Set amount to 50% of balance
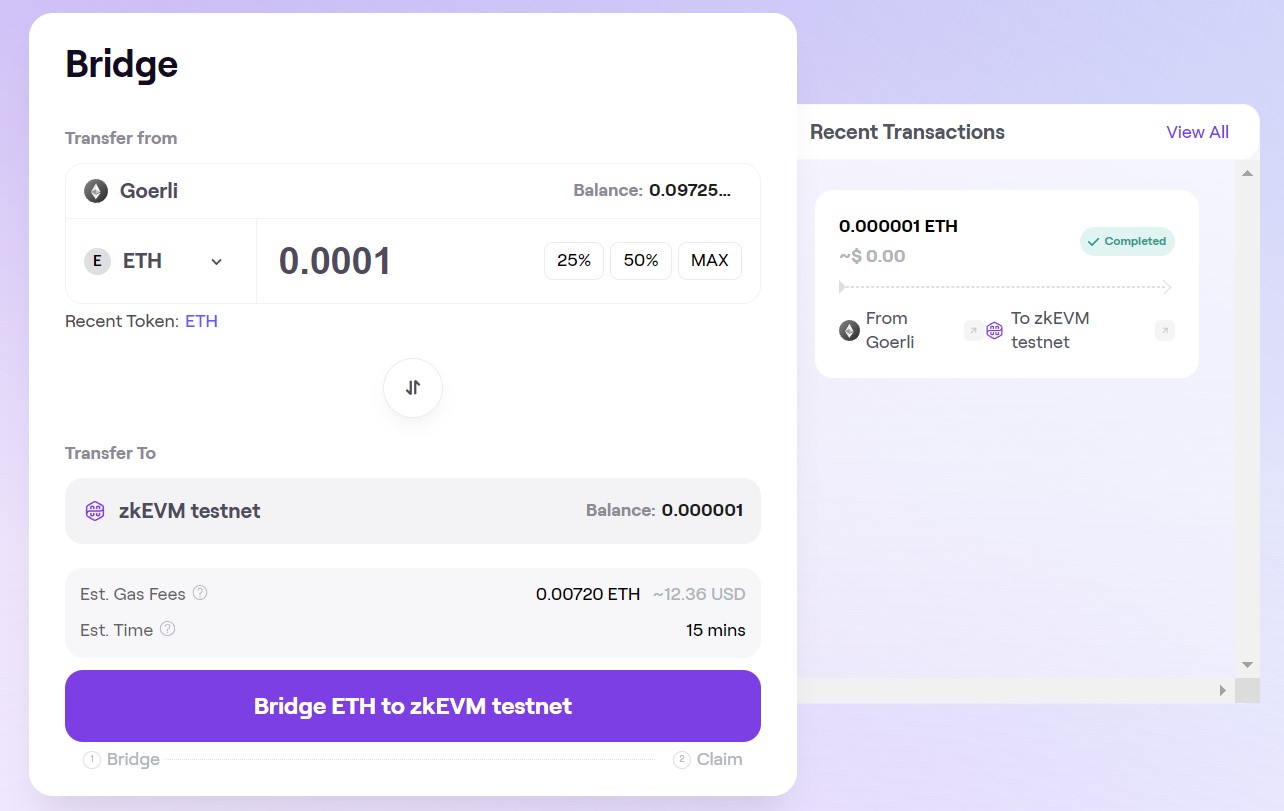Screen dimensions: 1284x811 click(641, 261)
